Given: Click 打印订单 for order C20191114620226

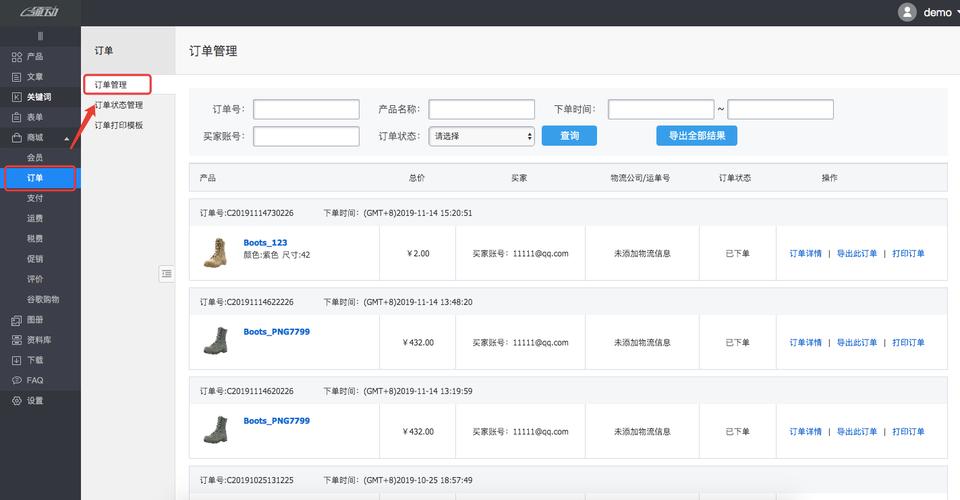Looking at the screenshot, I should click(908, 431).
